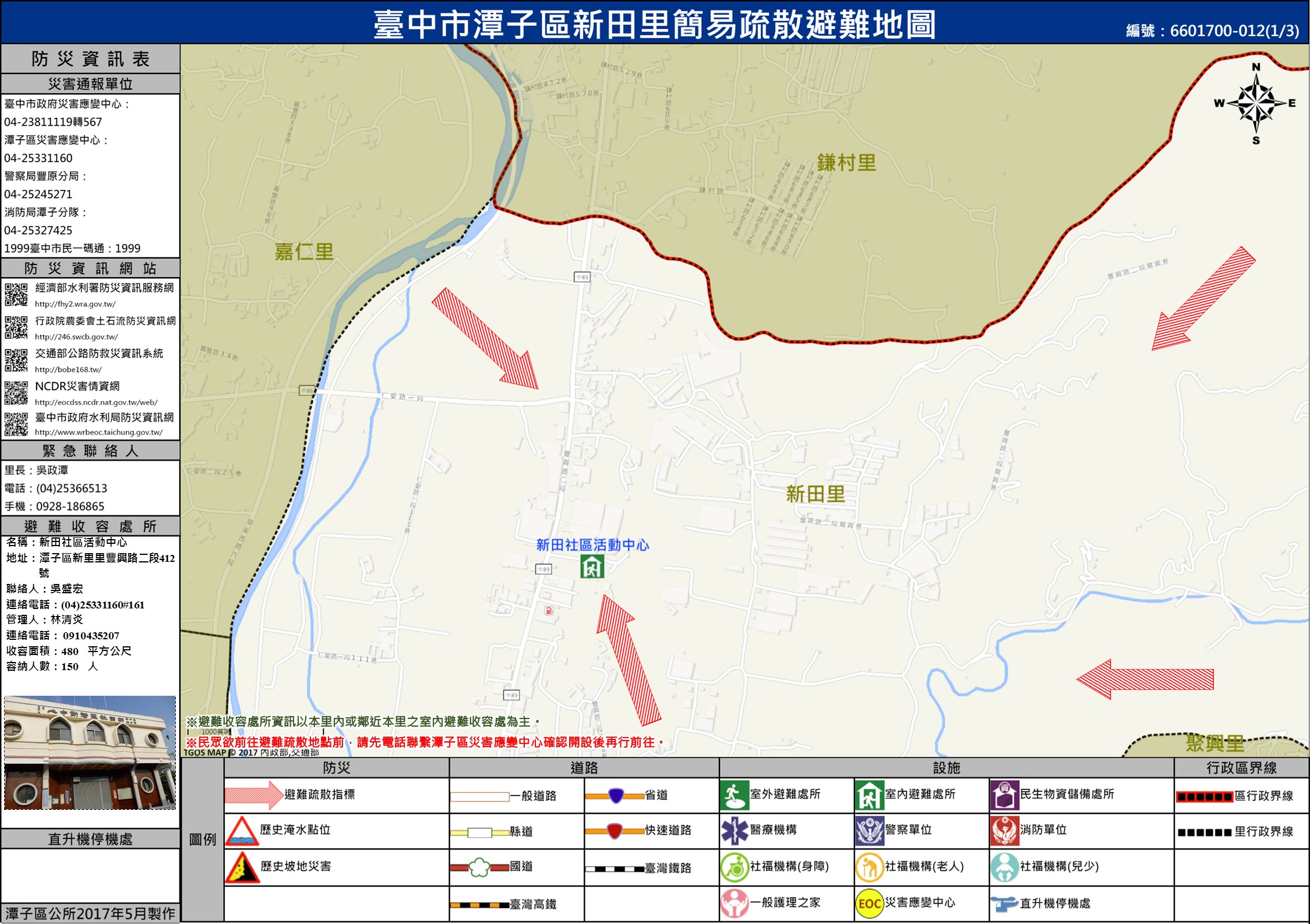Screen dimensions: 1310x924
Task: Click the 新田社區活動中心 map label
Action: pyautogui.click(x=592, y=545)
